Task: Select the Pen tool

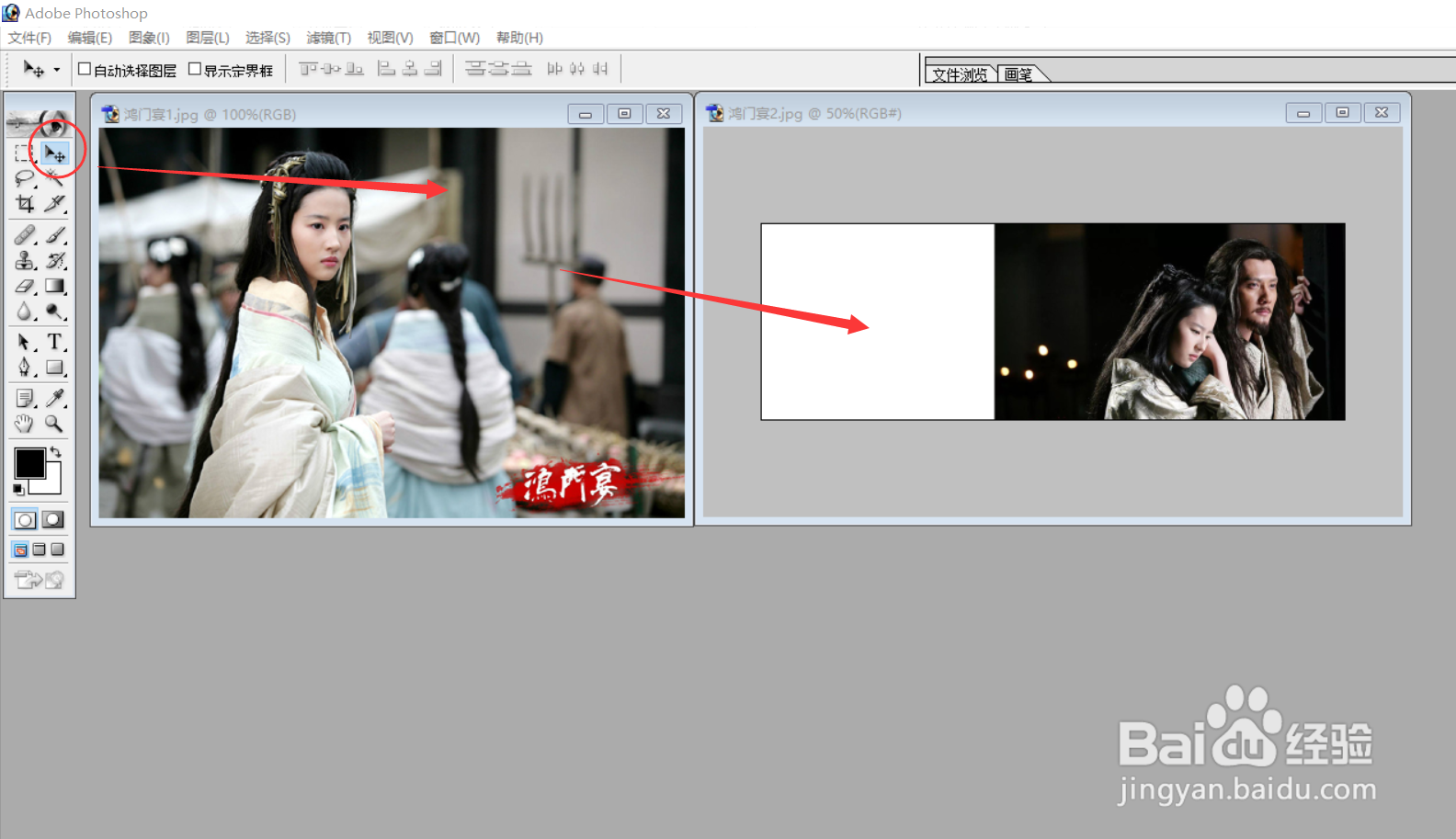Action: [x=25, y=368]
